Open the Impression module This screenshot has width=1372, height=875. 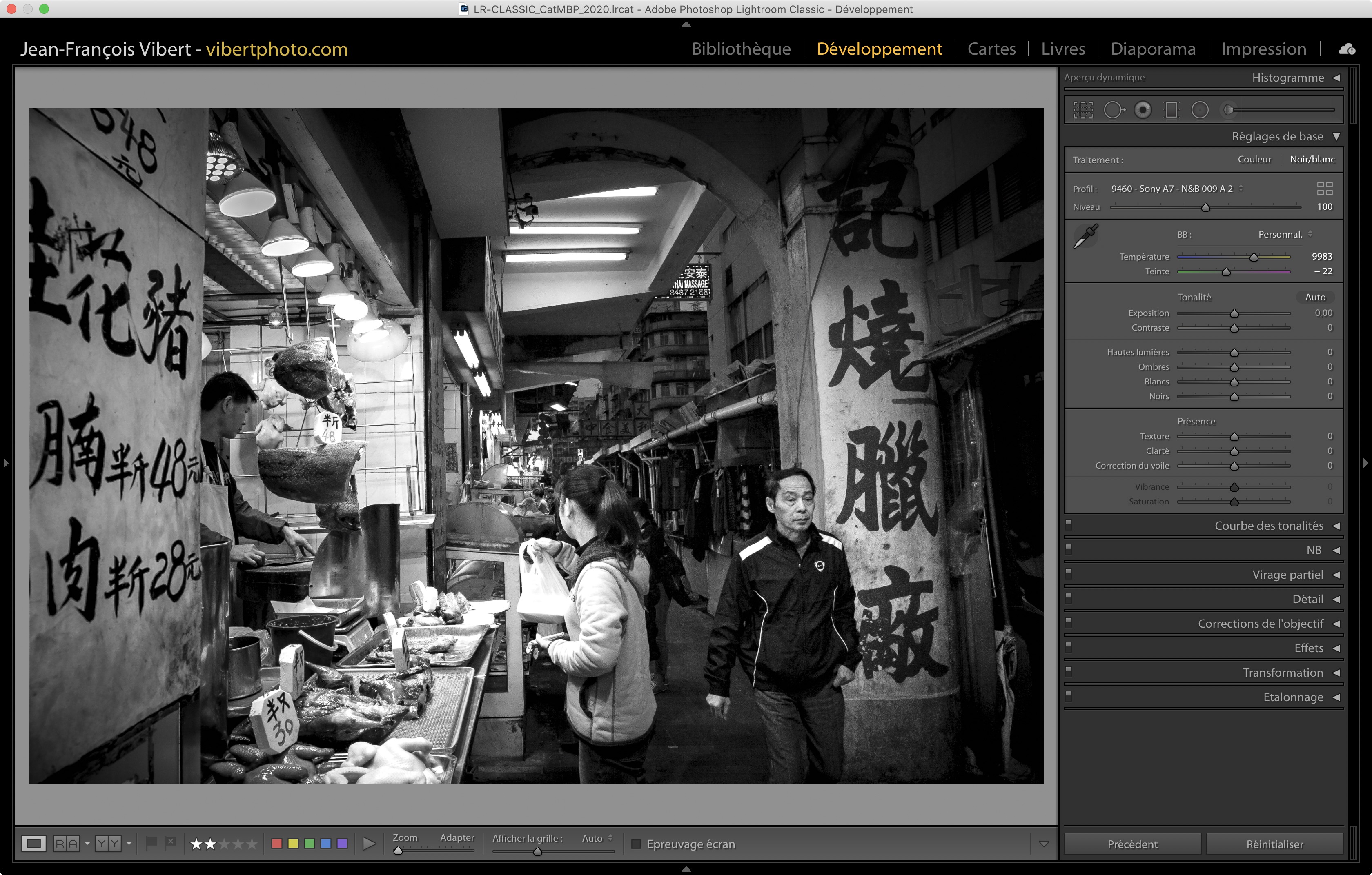(1263, 49)
